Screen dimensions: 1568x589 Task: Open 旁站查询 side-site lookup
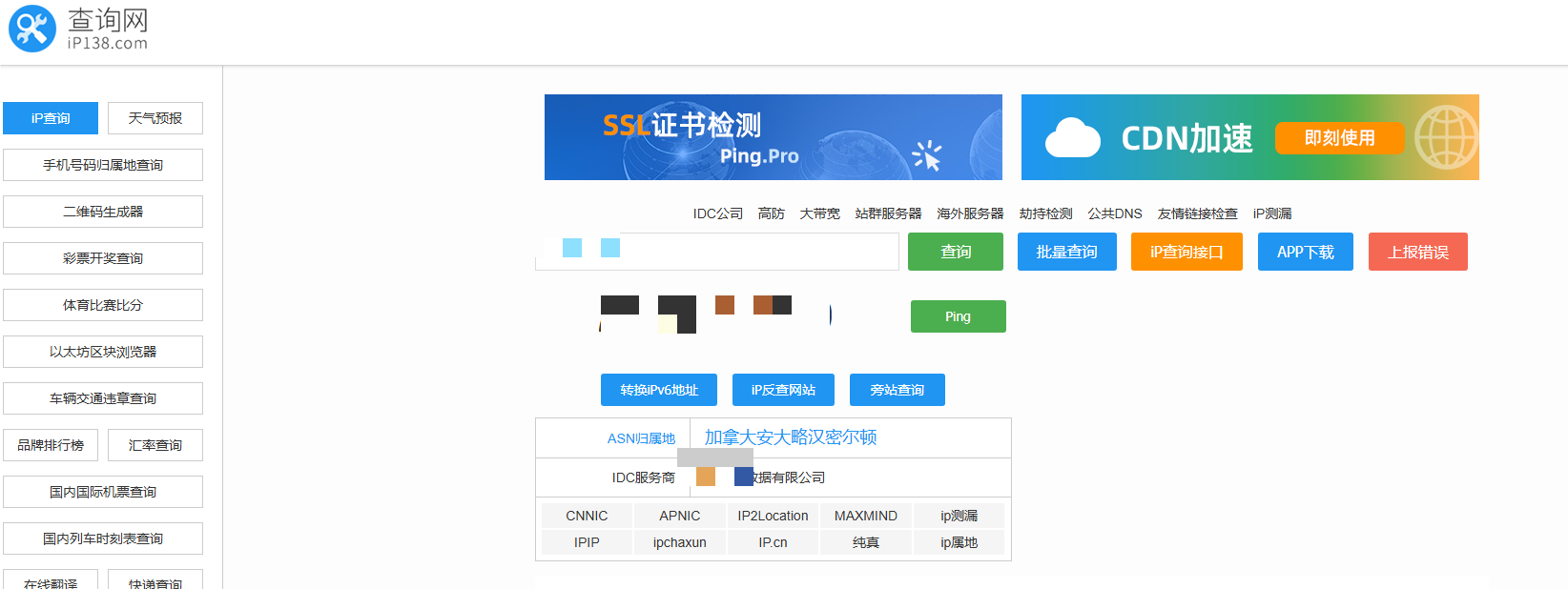(x=897, y=390)
